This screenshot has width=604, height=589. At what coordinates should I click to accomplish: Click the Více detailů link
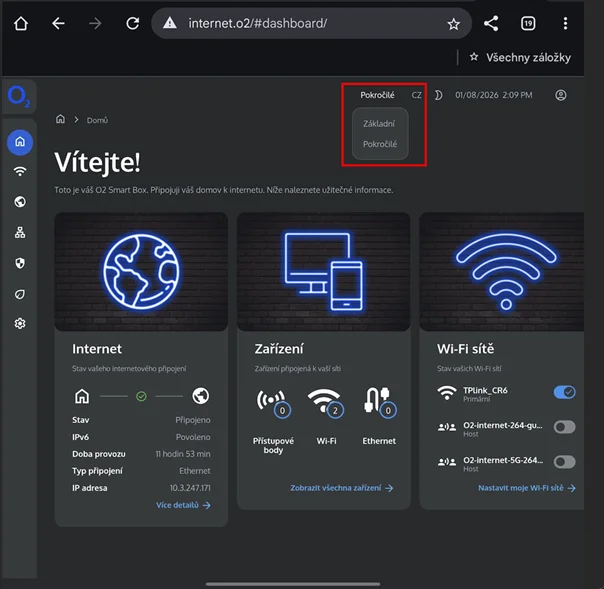pyautogui.click(x=183, y=505)
